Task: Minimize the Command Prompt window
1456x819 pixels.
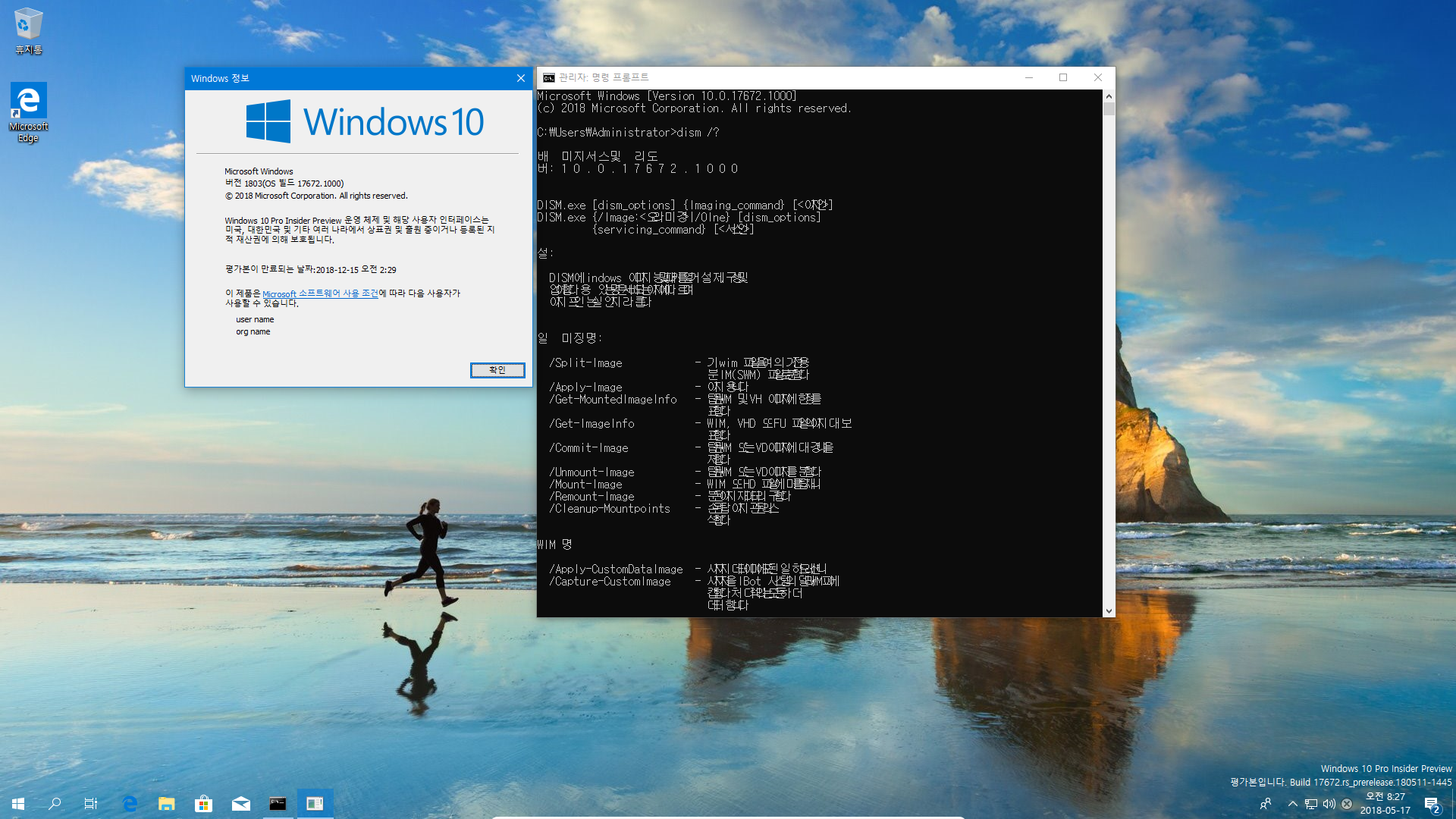Action: click(1029, 77)
